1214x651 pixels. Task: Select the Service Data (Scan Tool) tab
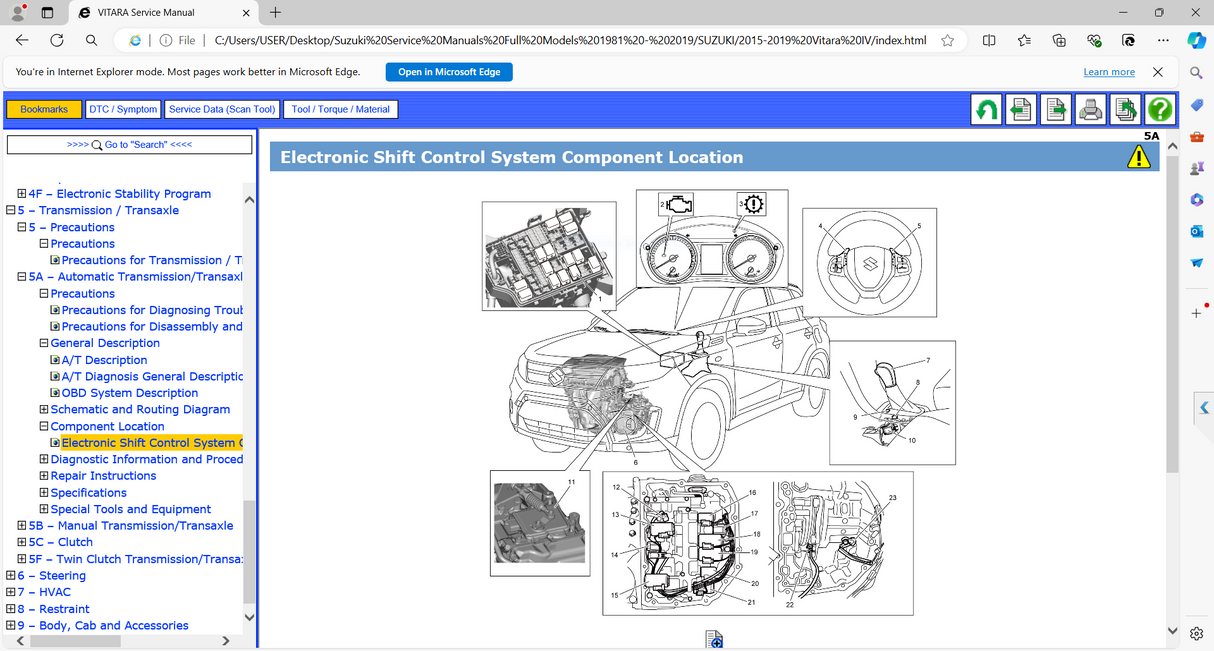[221, 108]
